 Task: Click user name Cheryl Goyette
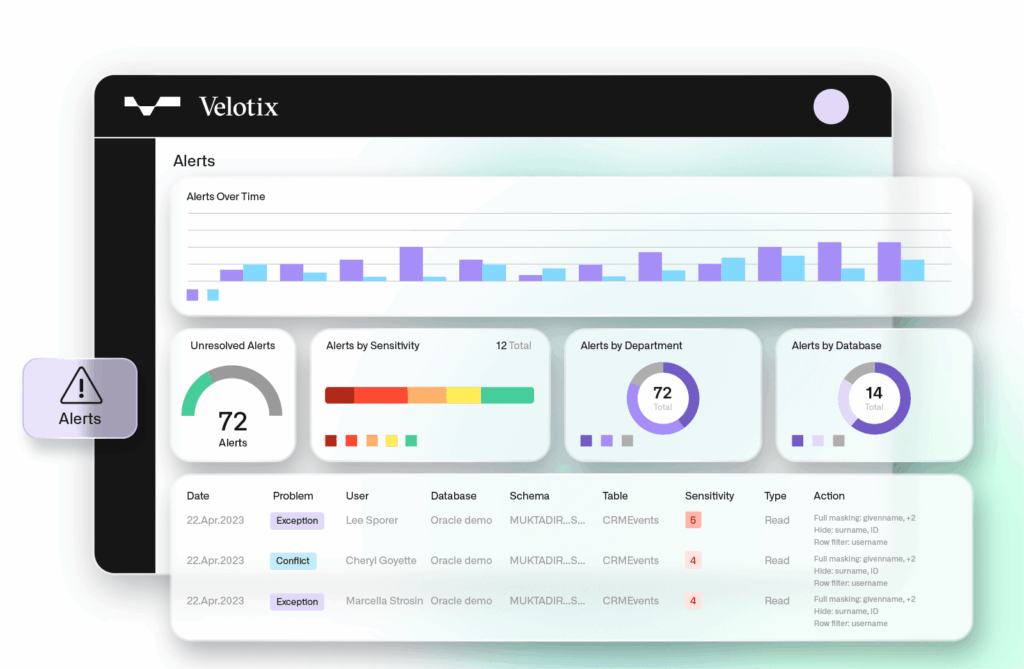tap(381, 561)
